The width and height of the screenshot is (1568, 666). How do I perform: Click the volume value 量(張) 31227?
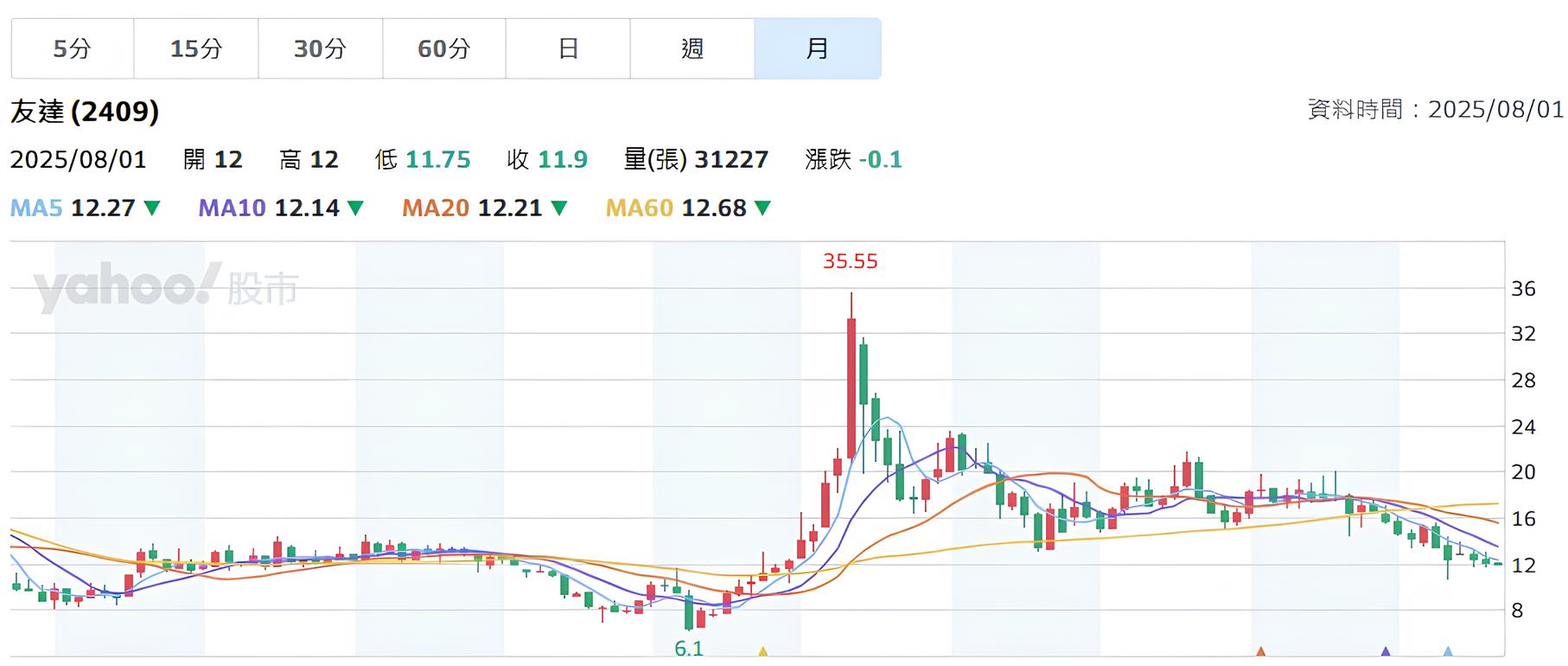click(696, 159)
